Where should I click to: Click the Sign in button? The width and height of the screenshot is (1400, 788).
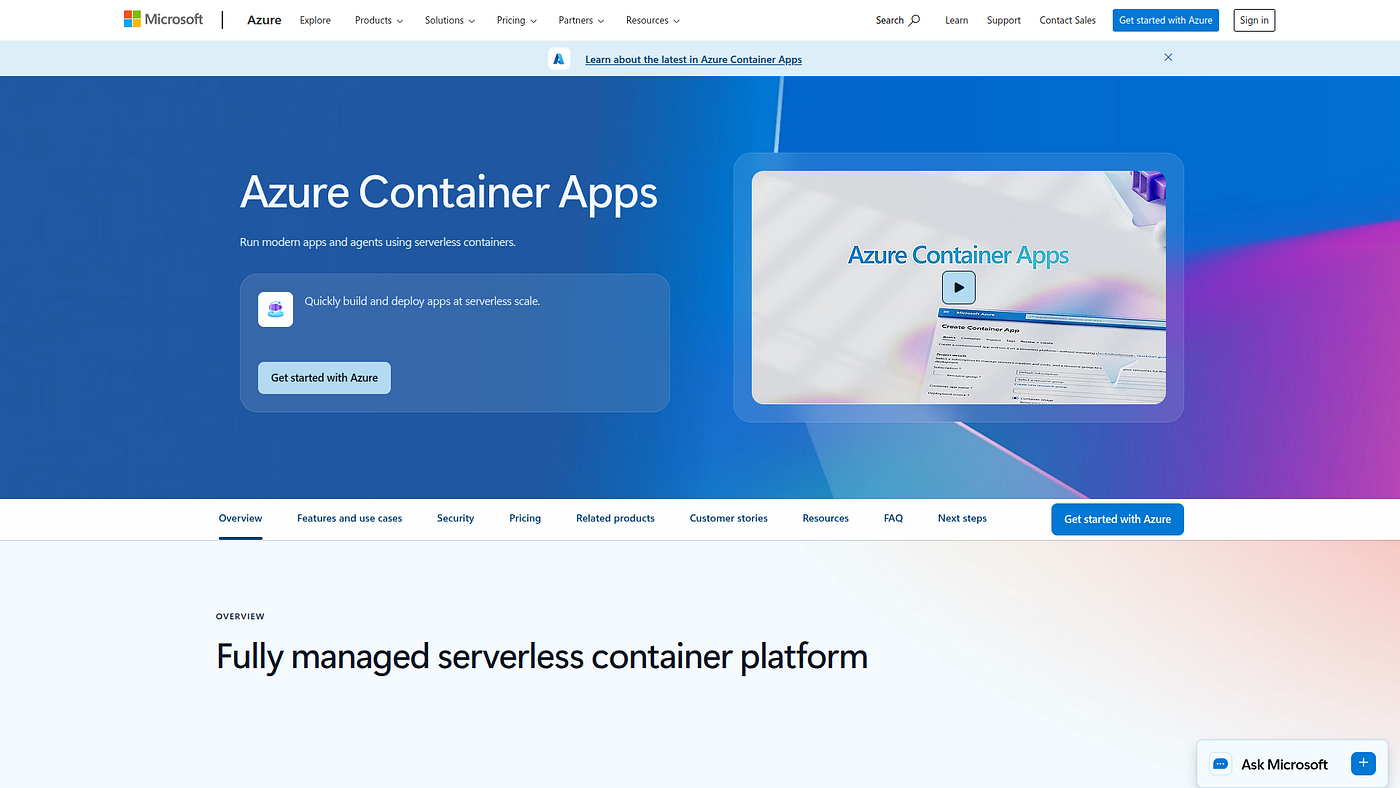tap(1254, 20)
